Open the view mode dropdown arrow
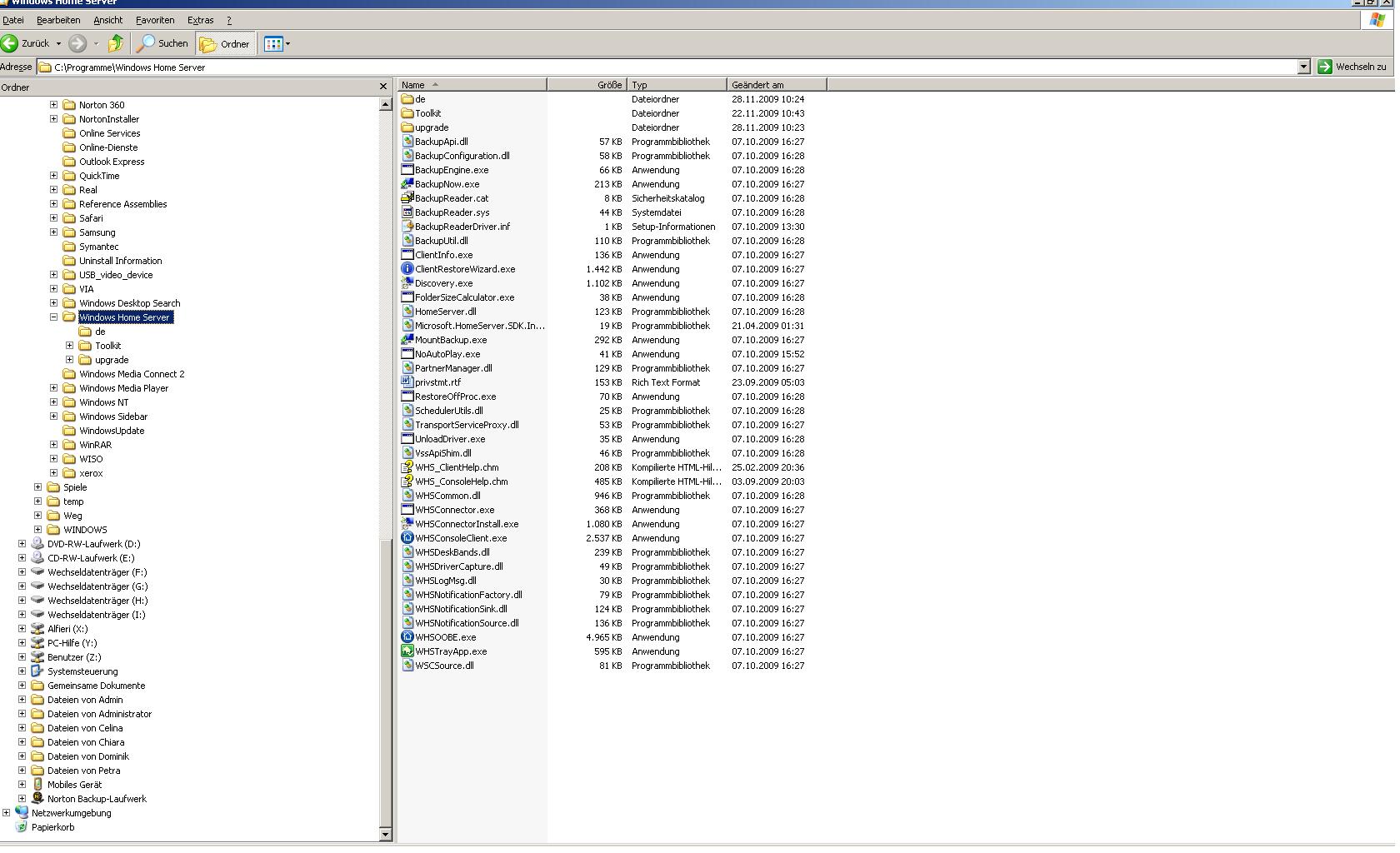This screenshot has height=853, width=1400. pos(287,43)
